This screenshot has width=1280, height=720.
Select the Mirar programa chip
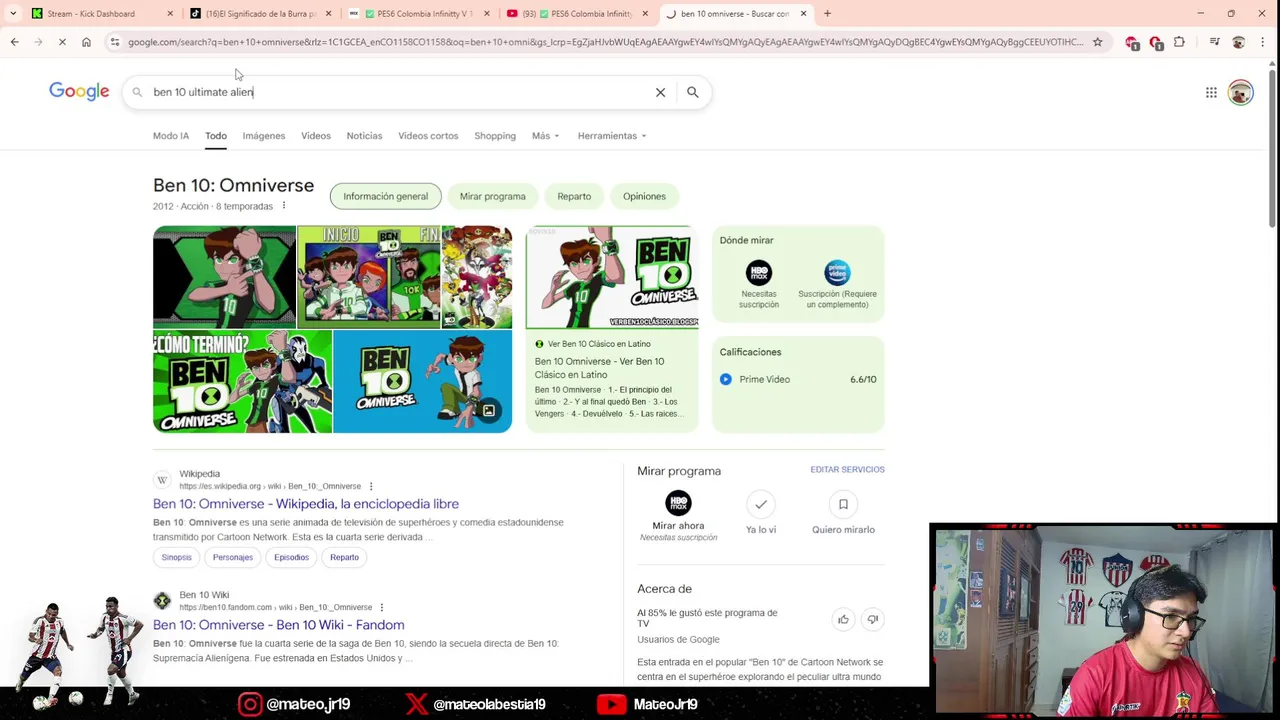(x=492, y=196)
